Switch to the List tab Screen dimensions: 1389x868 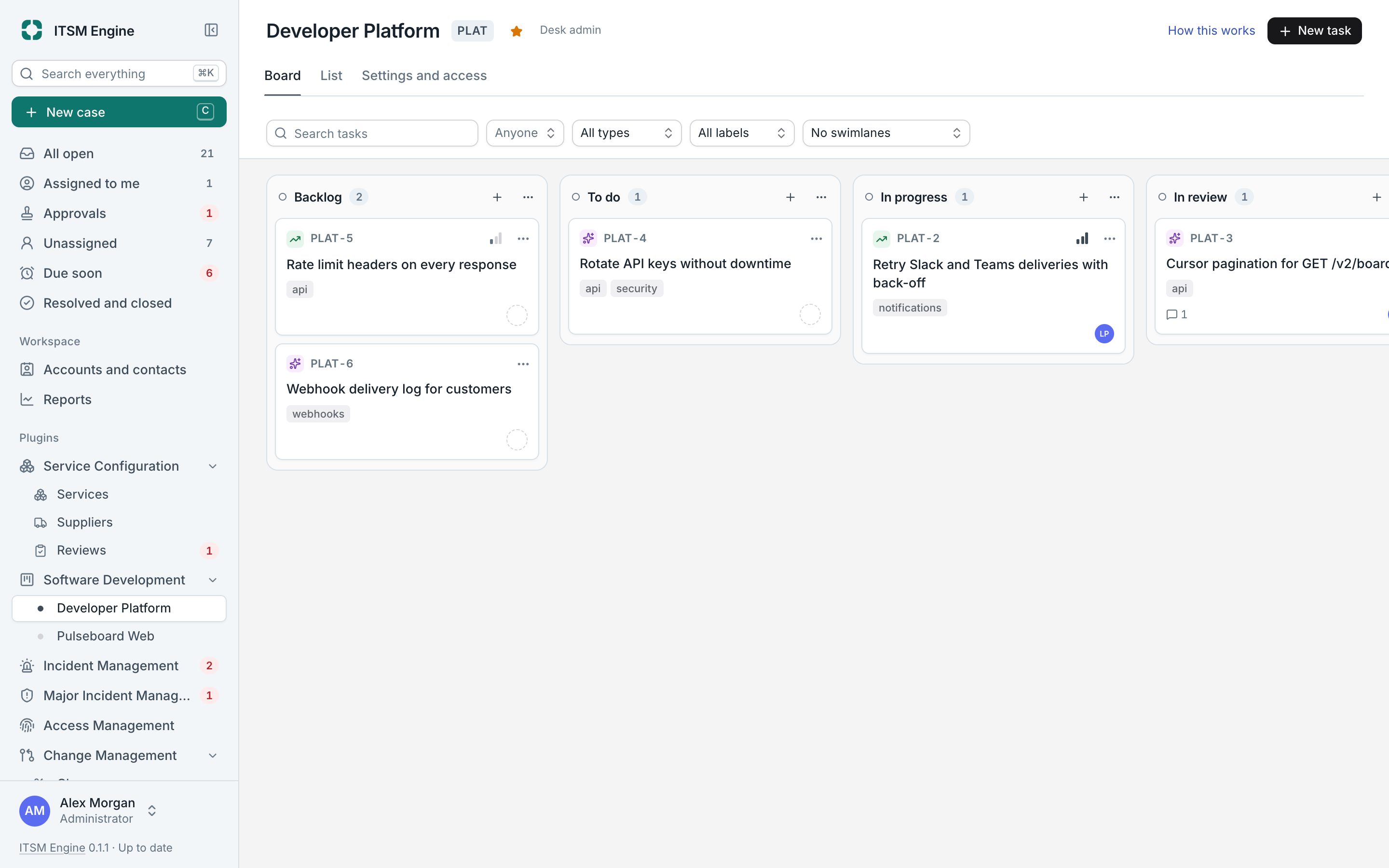331,76
